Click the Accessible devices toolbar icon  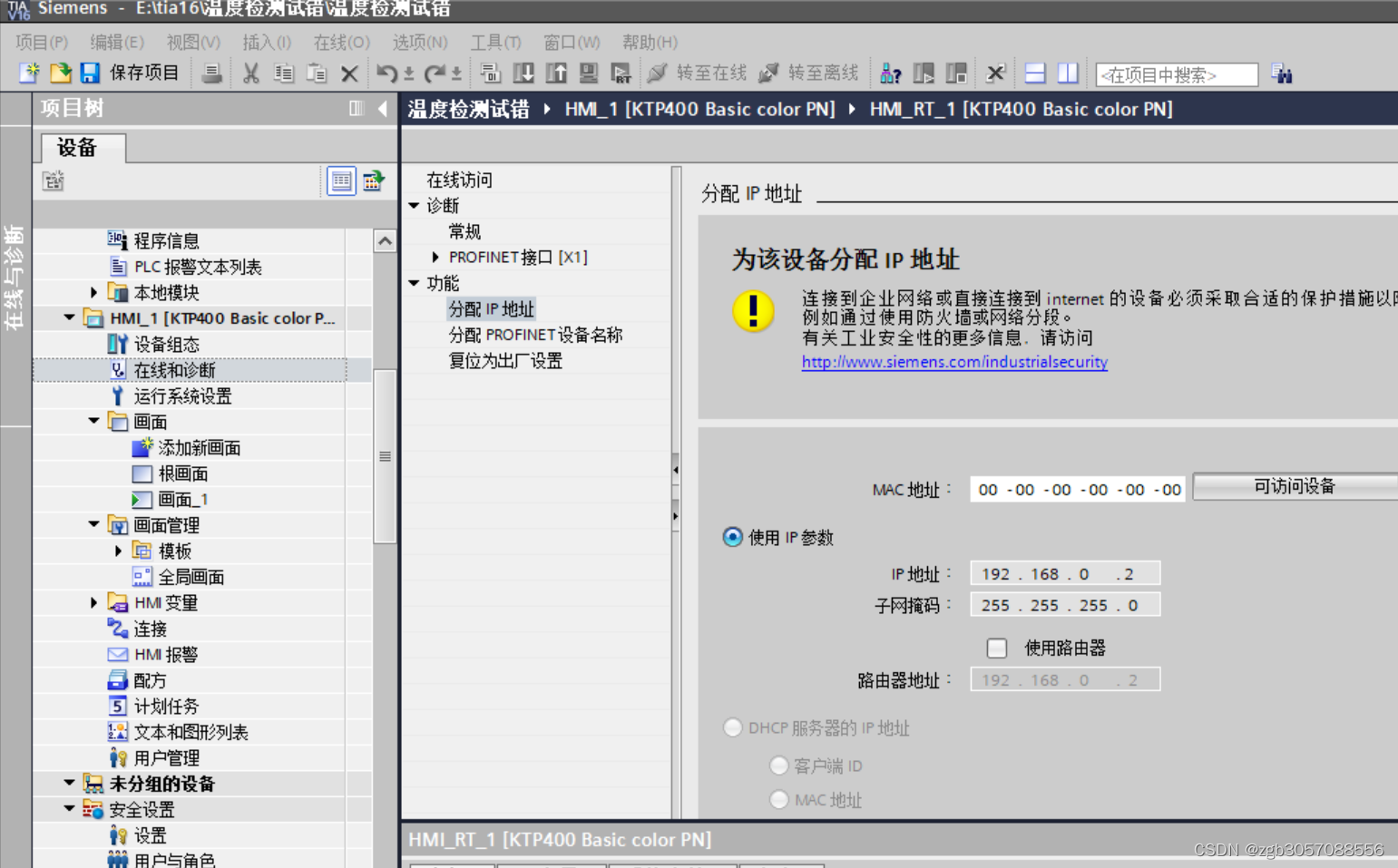pyautogui.click(x=891, y=73)
